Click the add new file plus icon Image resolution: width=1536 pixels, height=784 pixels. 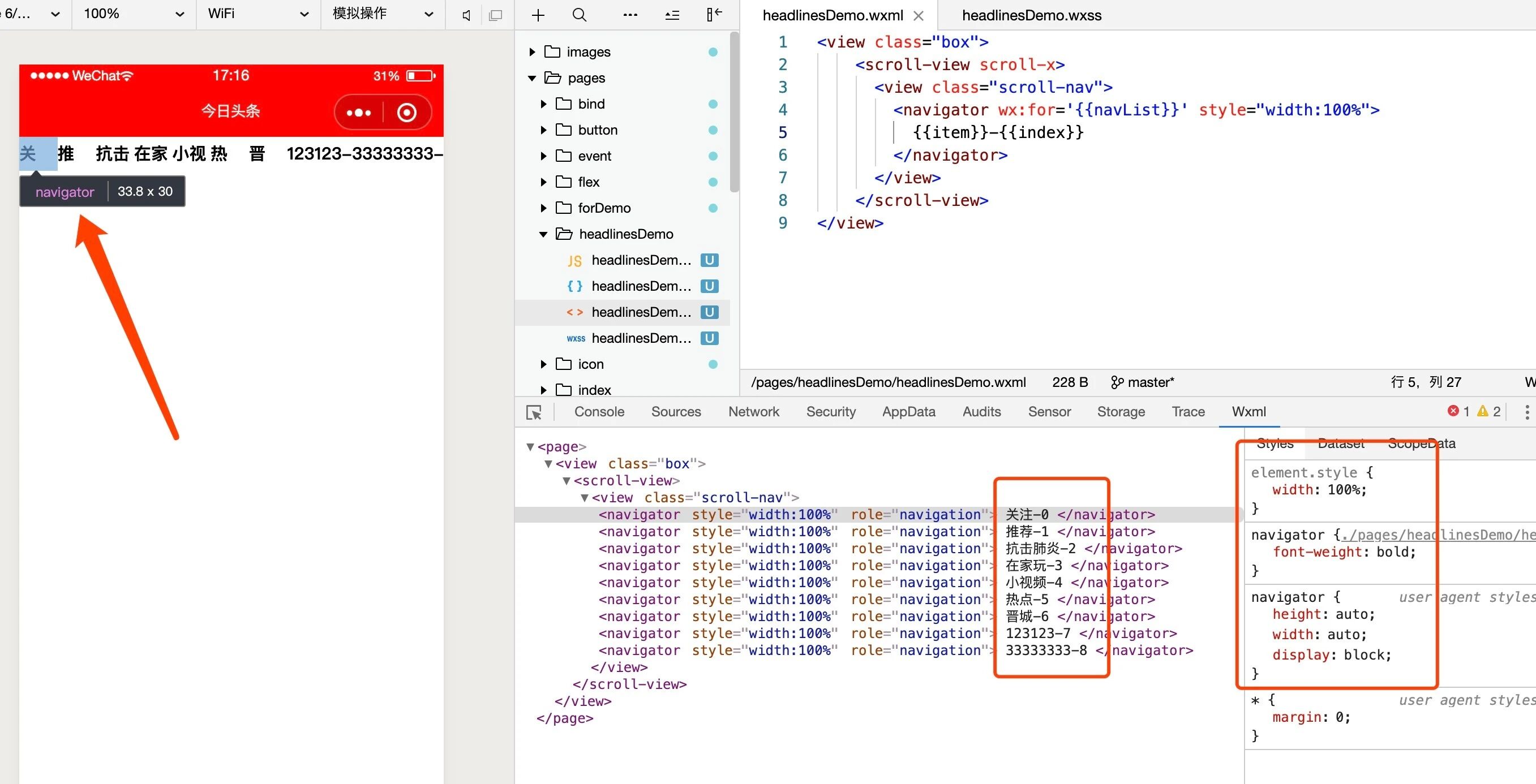(538, 15)
